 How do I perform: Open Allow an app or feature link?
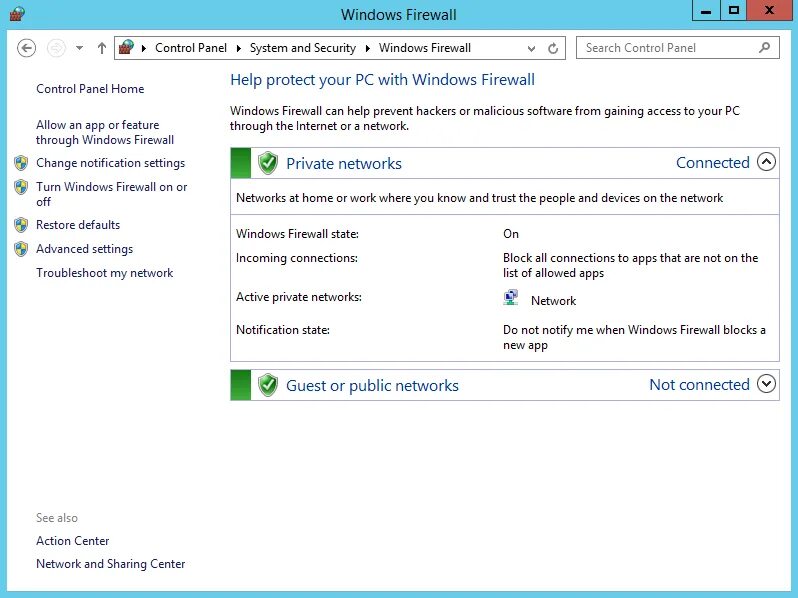click(x=105, y=132)
